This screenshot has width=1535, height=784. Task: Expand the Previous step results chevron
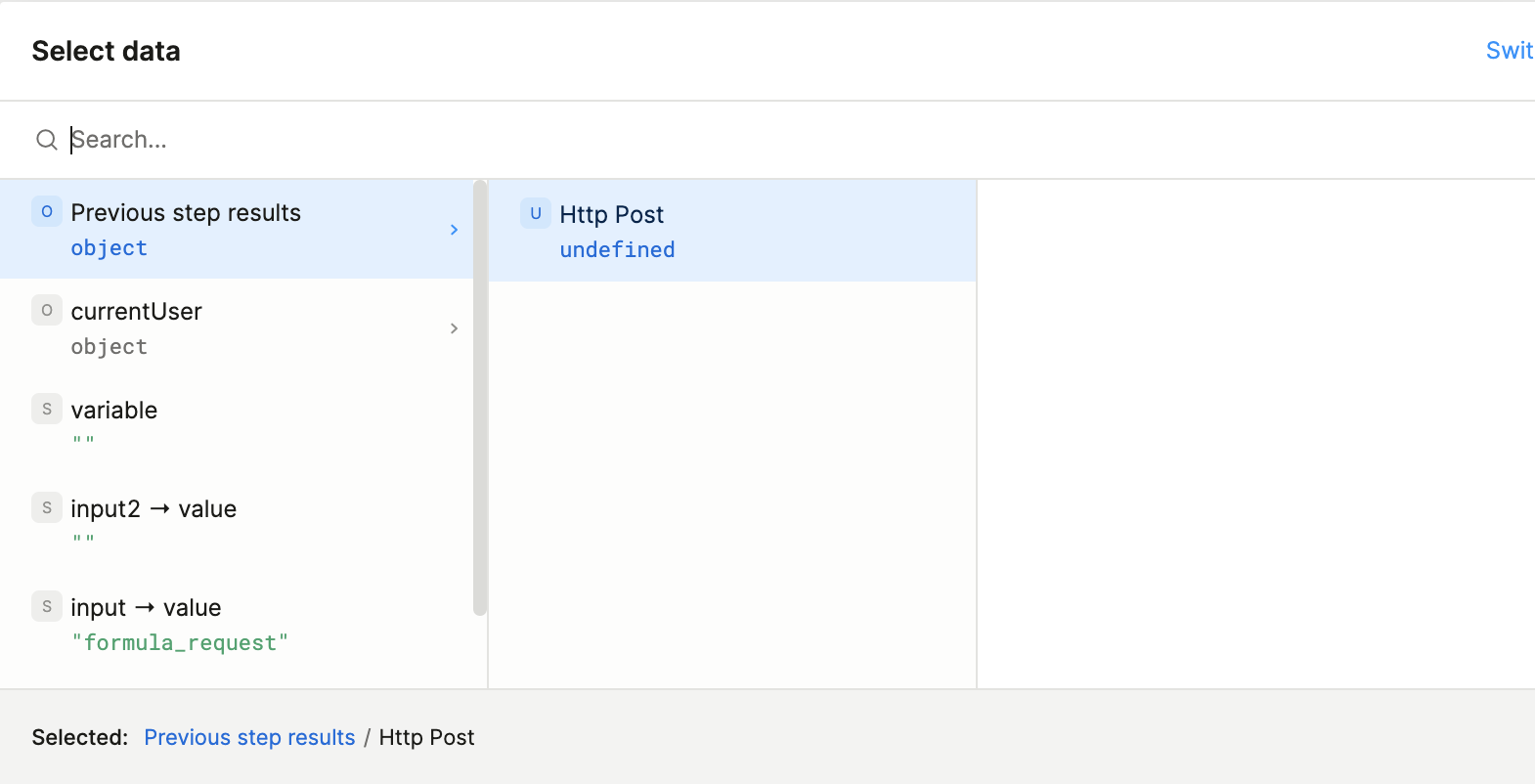(x=454, y=230)
